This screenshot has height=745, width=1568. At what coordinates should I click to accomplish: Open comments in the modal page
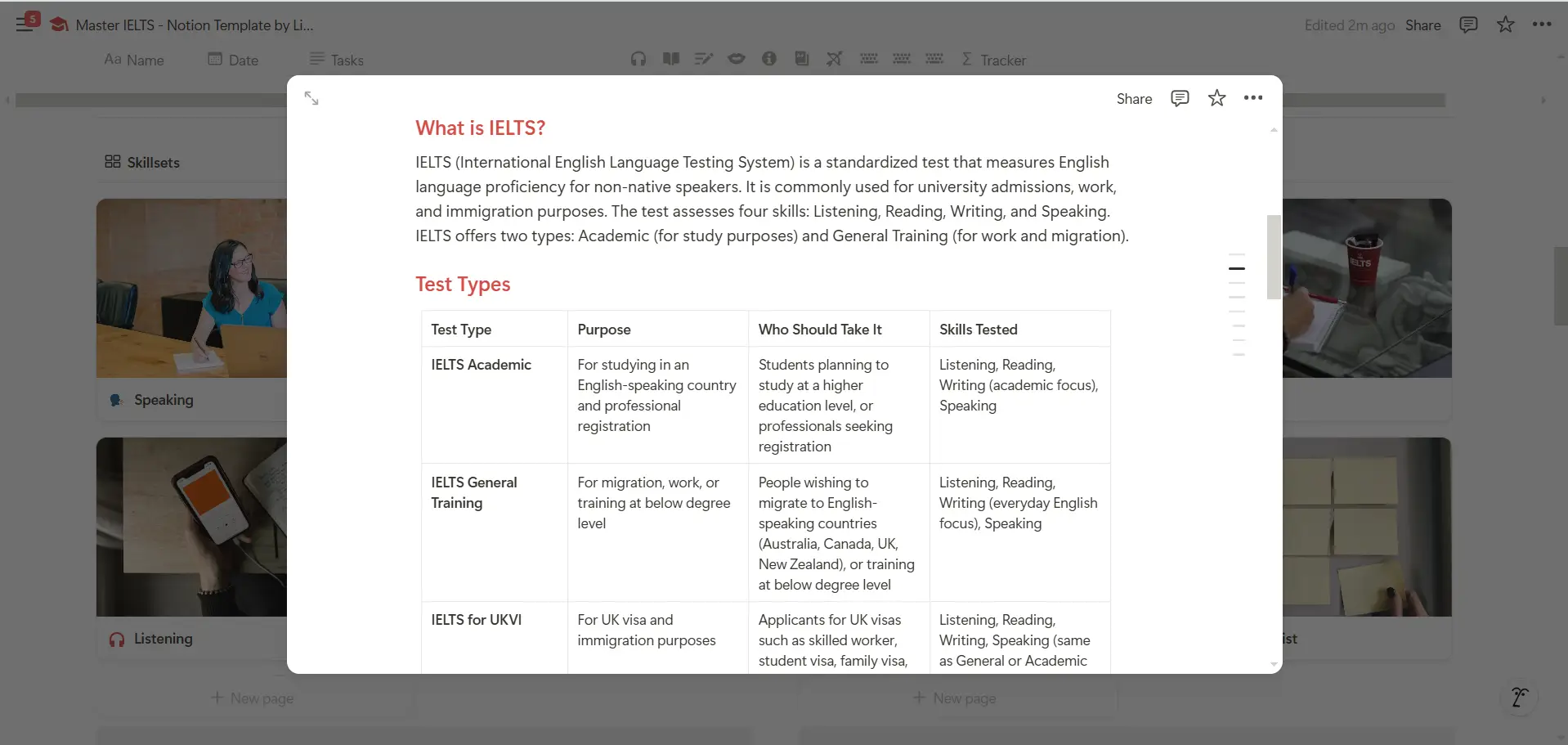[1179, 98]
